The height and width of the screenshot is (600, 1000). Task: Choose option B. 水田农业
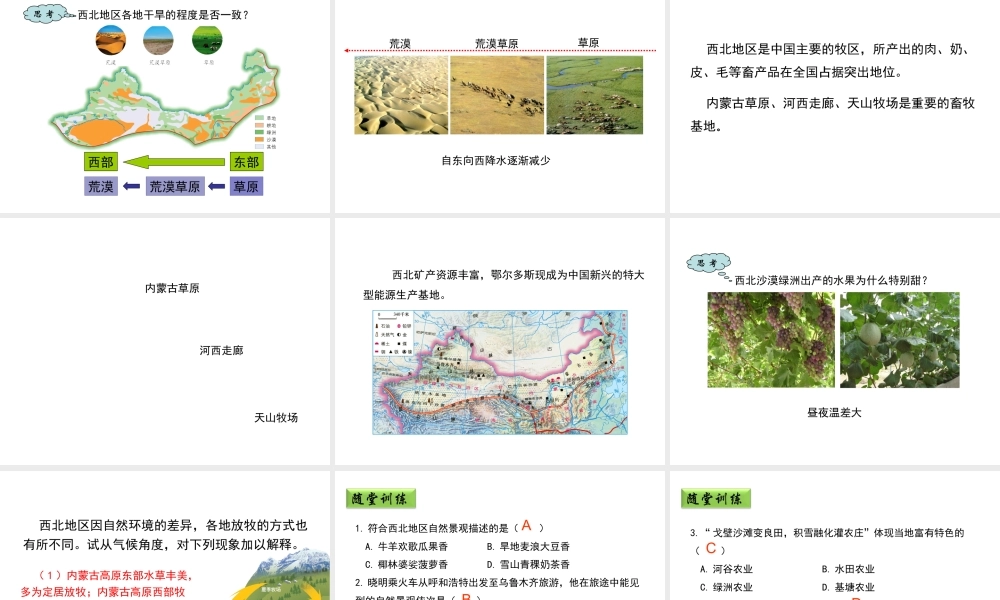[848, 569]
